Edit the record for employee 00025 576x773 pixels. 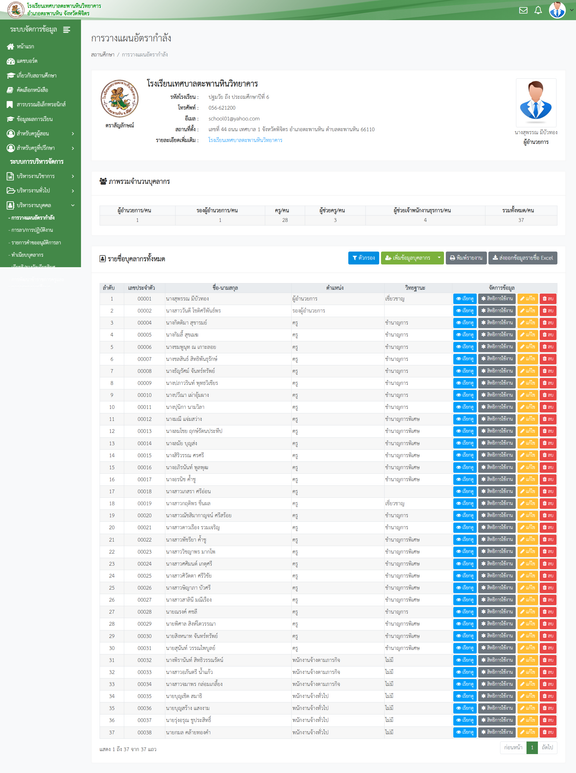528,576
